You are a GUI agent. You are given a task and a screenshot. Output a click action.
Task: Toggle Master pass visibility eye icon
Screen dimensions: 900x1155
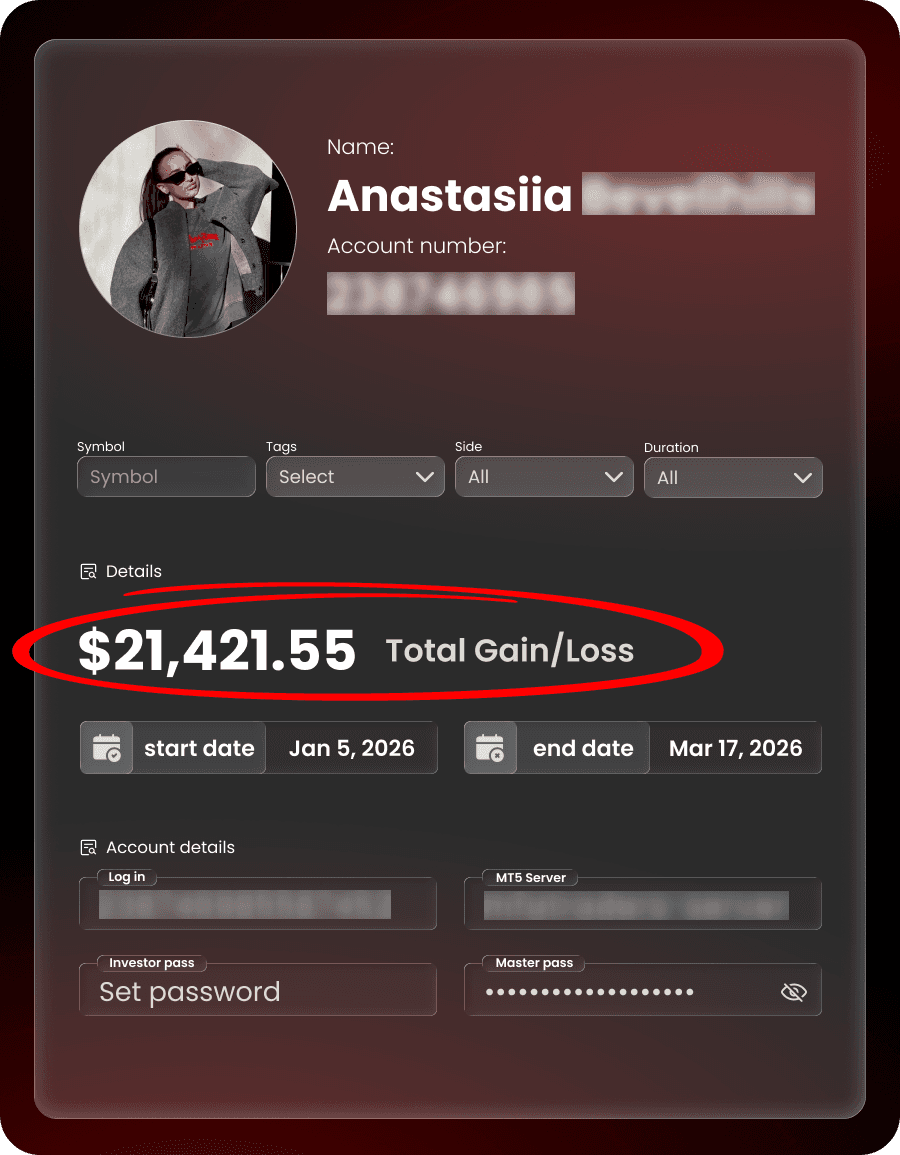[x=793, y=992]
